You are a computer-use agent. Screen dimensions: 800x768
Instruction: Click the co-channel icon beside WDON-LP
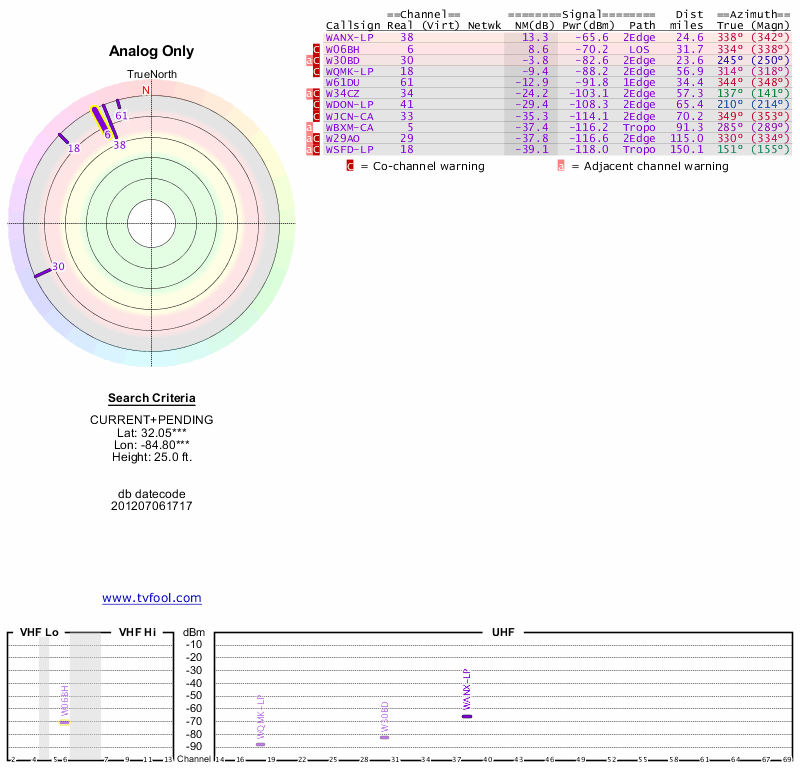point(316,105)
